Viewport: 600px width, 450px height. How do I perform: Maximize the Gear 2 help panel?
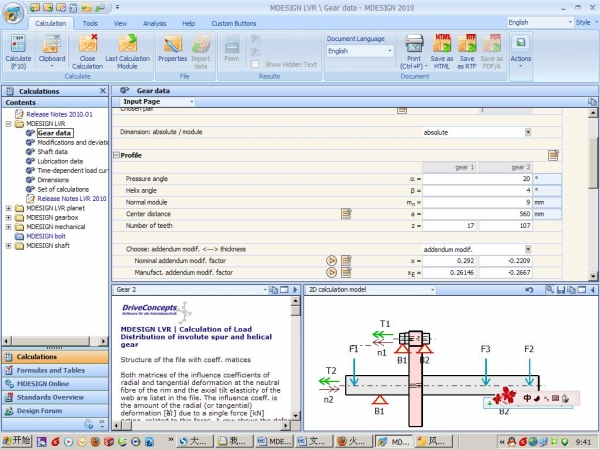click(284, 290)
